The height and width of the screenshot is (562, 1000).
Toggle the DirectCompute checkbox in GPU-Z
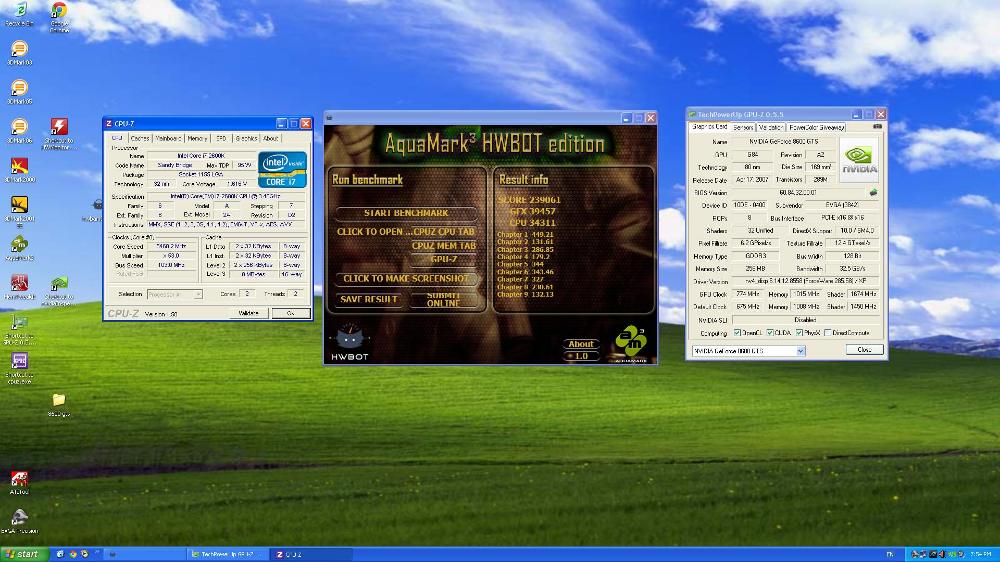coord(827,333)
